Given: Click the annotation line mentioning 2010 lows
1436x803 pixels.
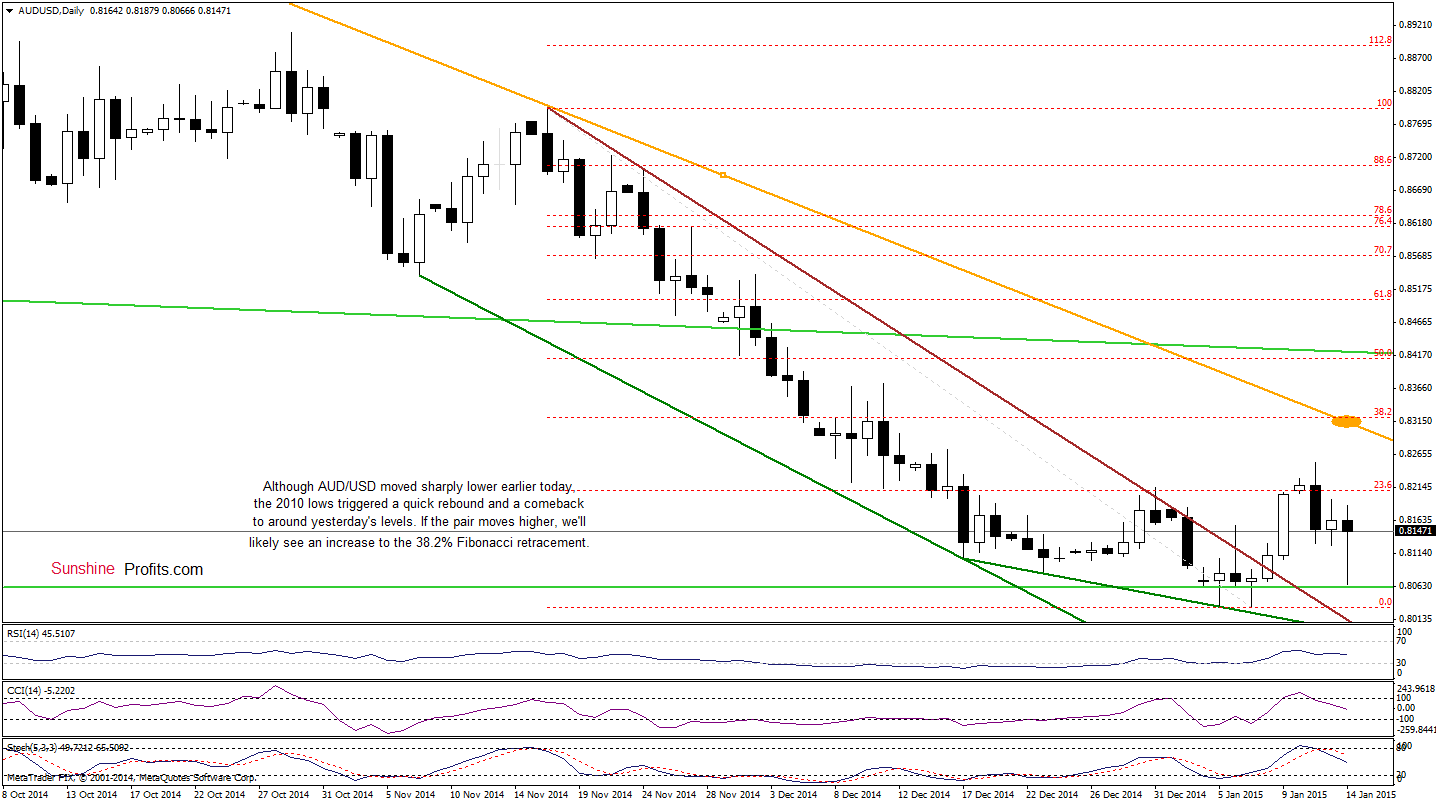Looking at the screenshot, I should point(418,505).
